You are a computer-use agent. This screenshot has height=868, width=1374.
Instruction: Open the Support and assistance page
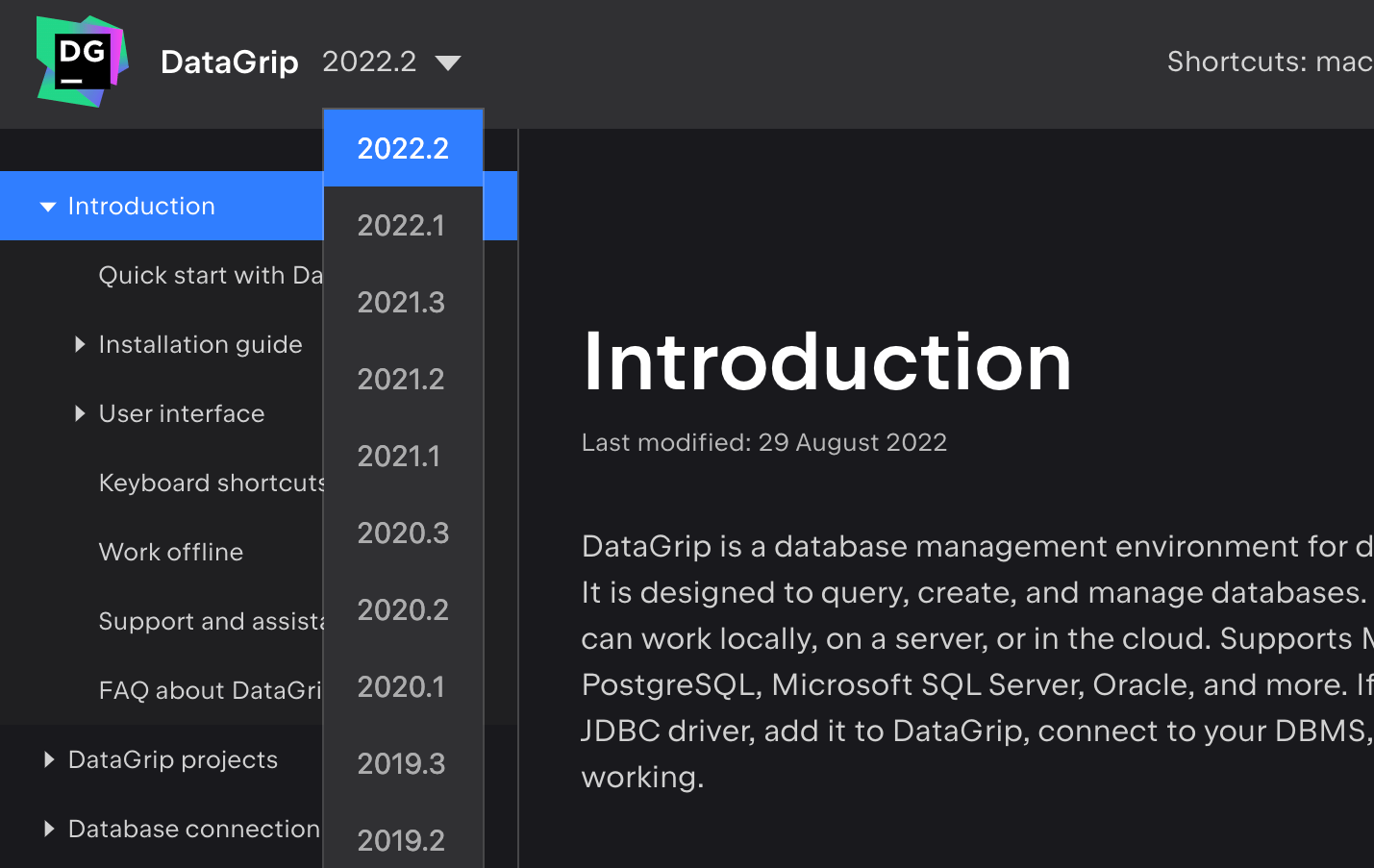[207, 621]
